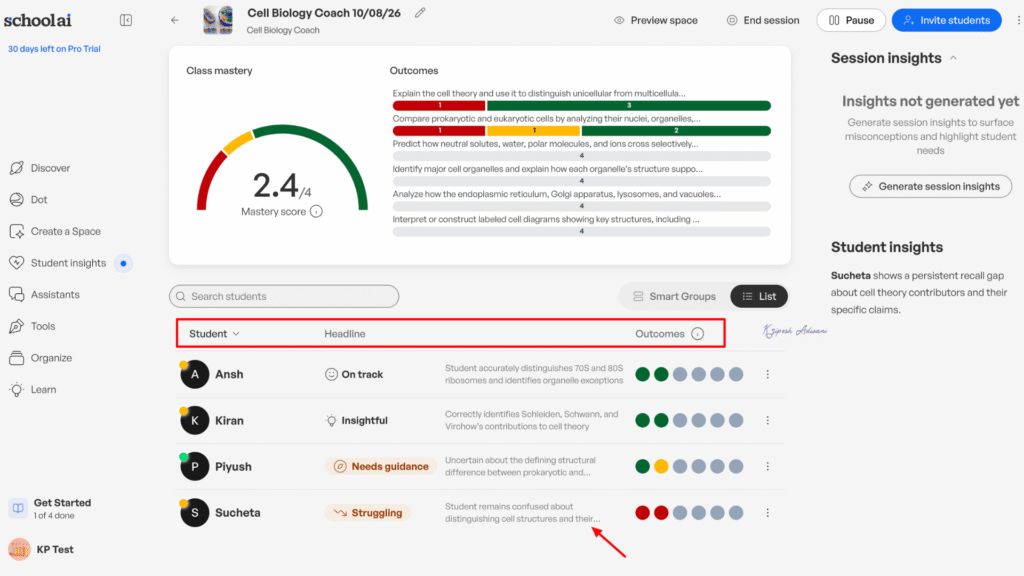Viewport: 1024px width, 576px height.
Task: Click the schoolai logo
Action: point(38,20)
